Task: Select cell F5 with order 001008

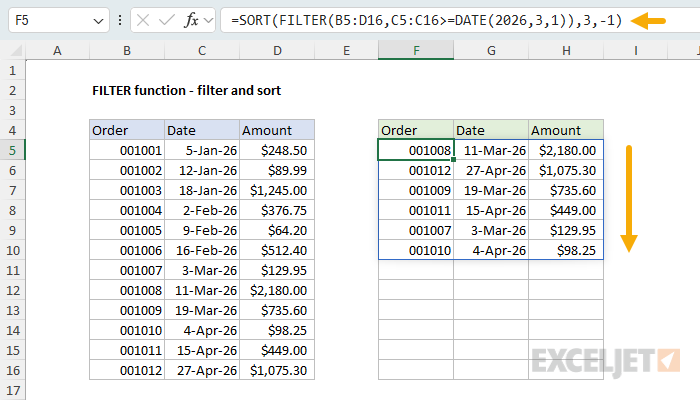Action: click(416, 150)
